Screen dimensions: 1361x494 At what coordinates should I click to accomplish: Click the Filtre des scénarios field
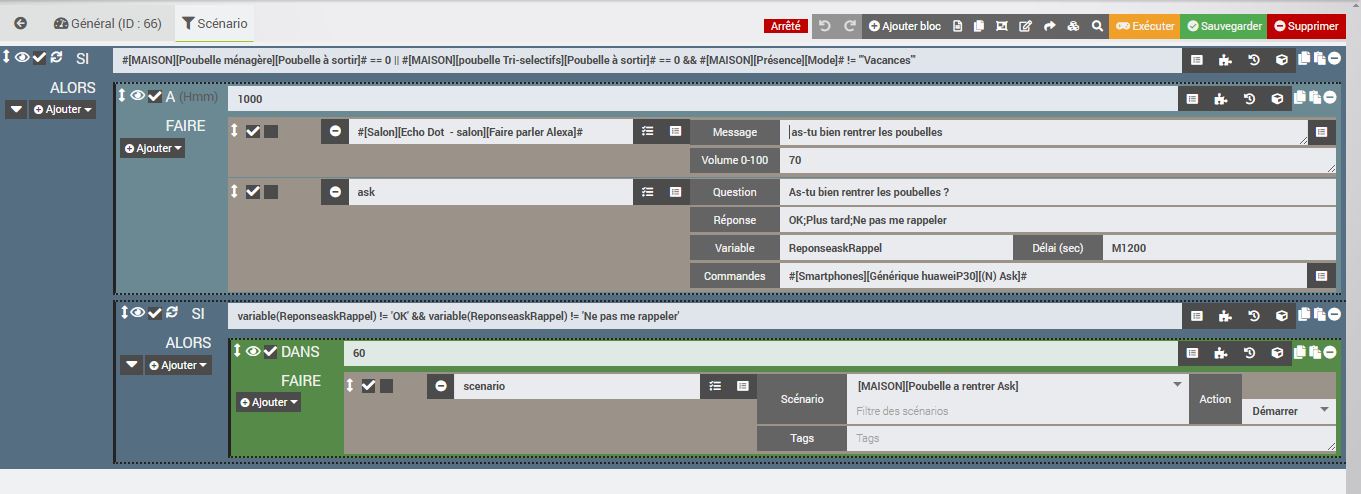pyautogui.click(x=1016, y=411)
